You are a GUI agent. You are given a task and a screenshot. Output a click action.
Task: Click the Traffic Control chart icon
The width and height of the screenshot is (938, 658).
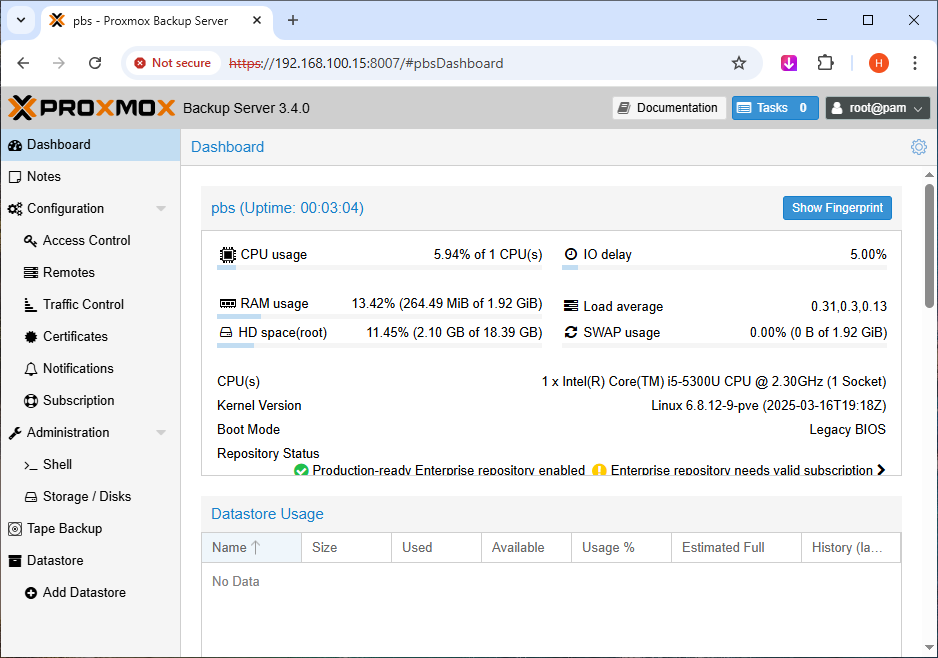pyautogui.click(x=31, y=304)
